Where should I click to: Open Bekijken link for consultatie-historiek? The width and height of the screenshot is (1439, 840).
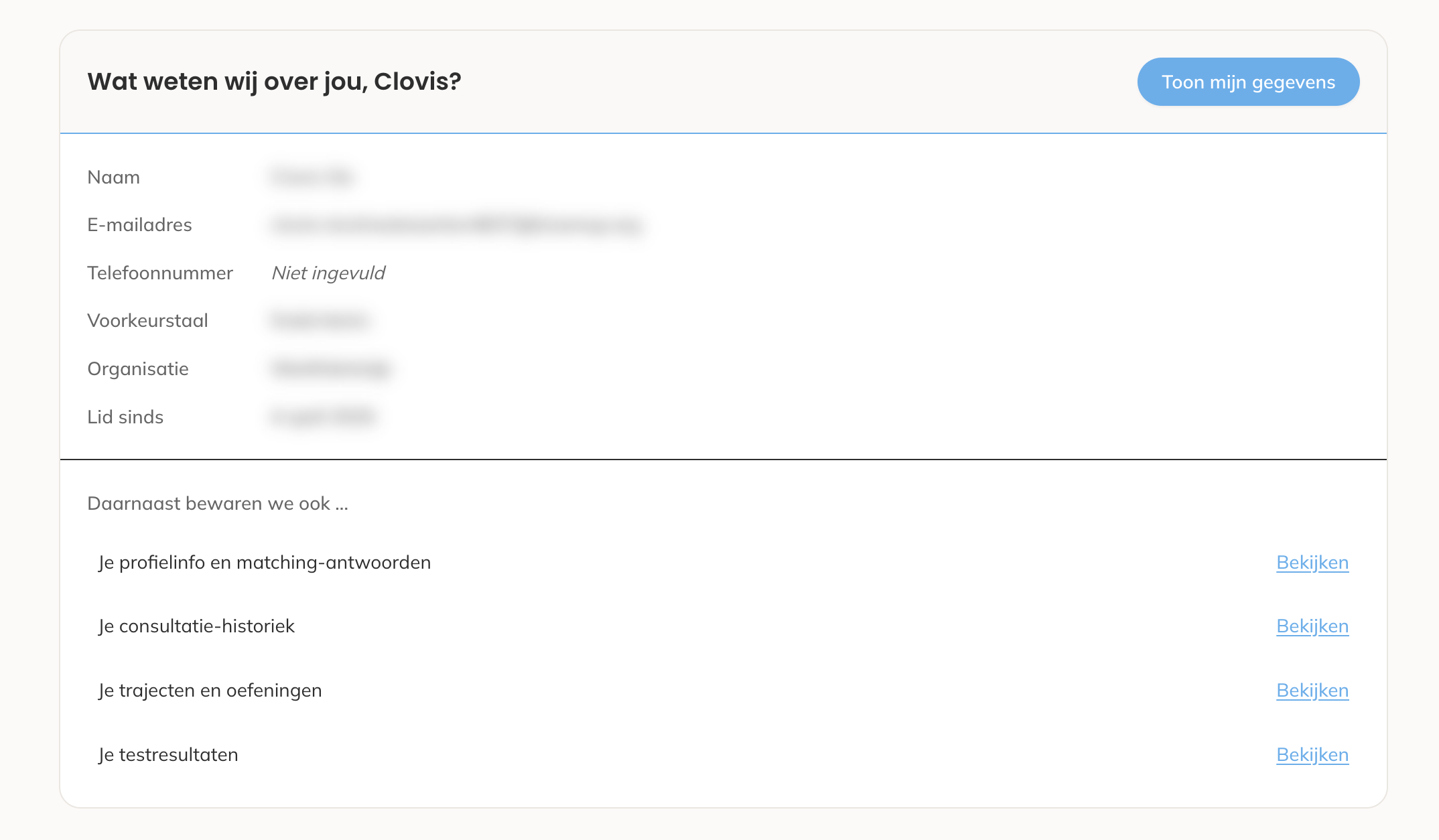[1312, 626]
